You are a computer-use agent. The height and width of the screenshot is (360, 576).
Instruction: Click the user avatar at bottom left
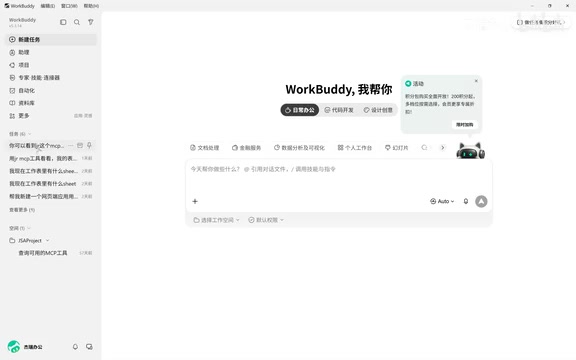(x=14, y=347)
